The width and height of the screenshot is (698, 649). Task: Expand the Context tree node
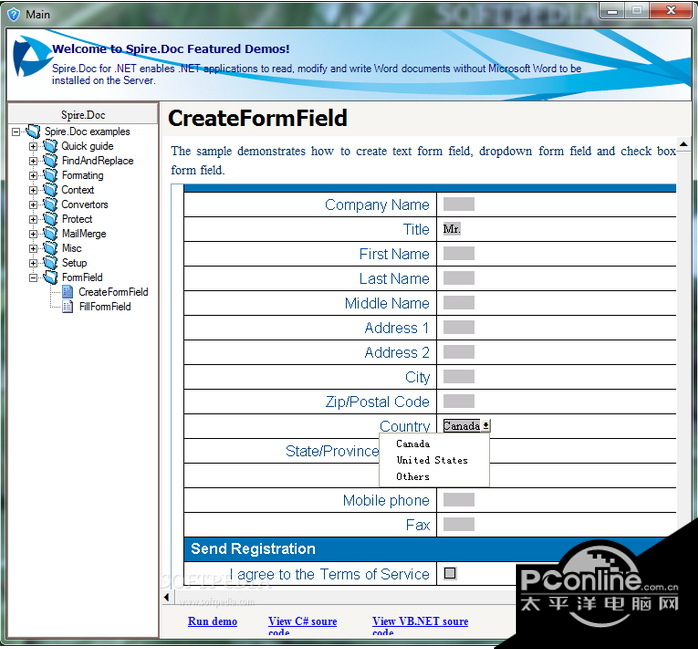tap(33, 191)
